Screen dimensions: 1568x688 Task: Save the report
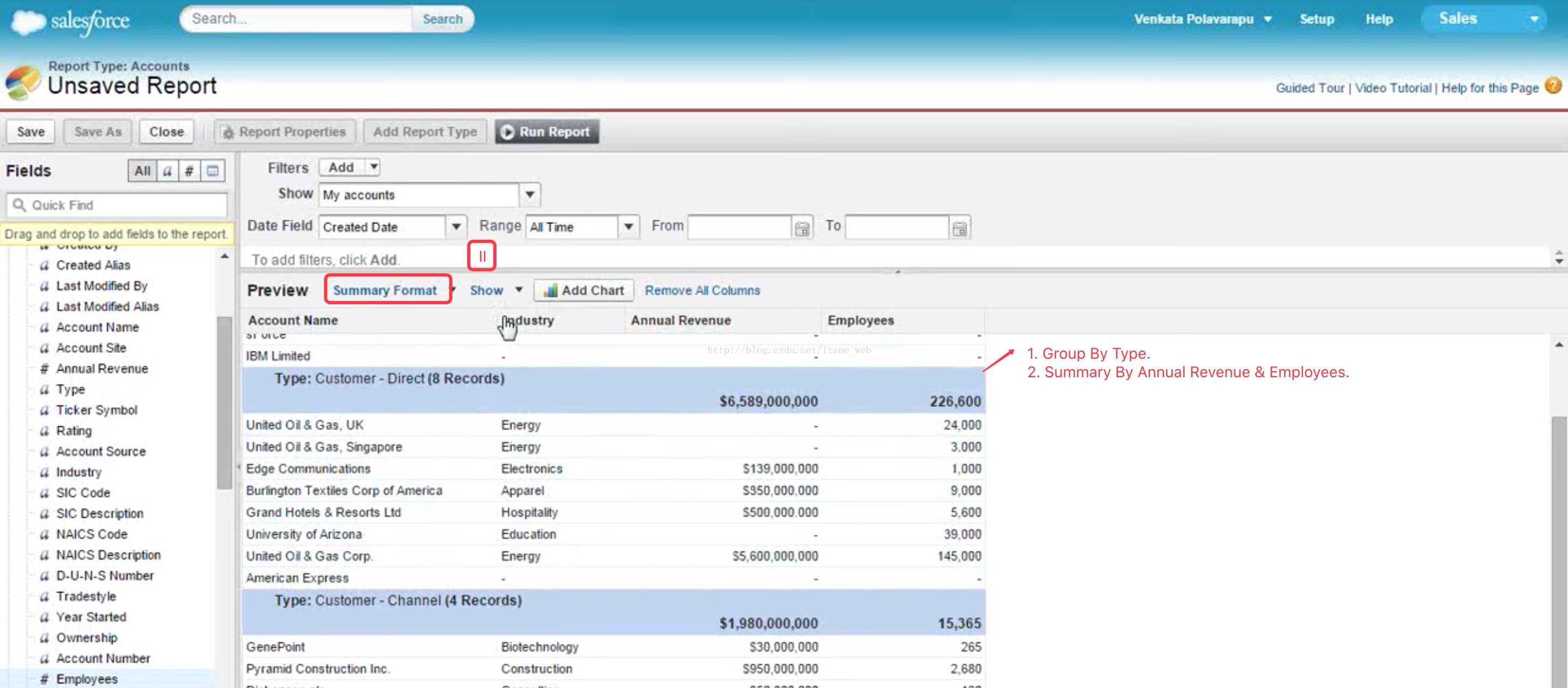tap(31, 131)
